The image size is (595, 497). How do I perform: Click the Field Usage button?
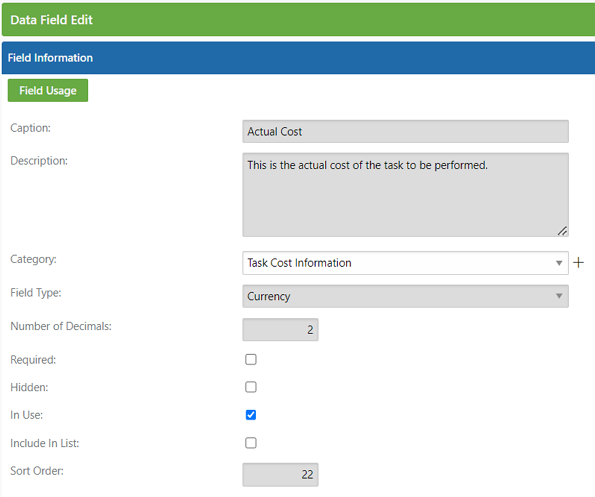pos(48,90)
